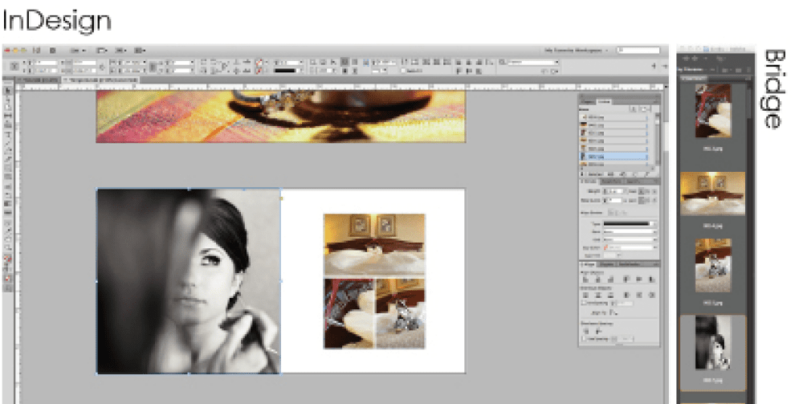Distribute top edges in Align panel

point(586,295)
